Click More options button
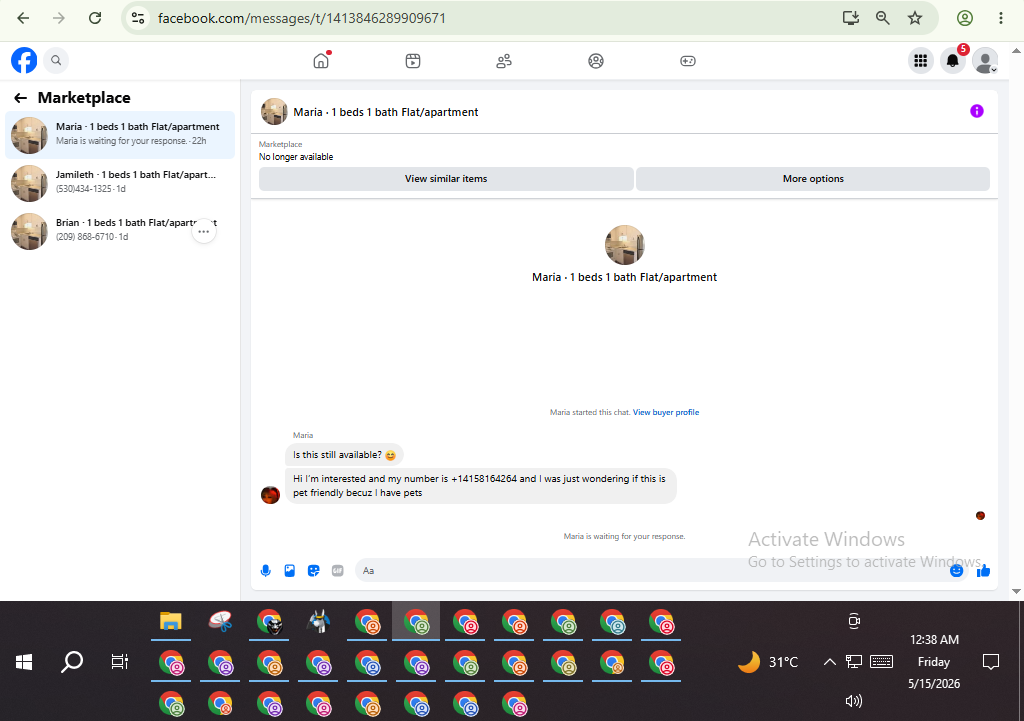The height and width of the screenshot is (721, 1024). [812, 179]
